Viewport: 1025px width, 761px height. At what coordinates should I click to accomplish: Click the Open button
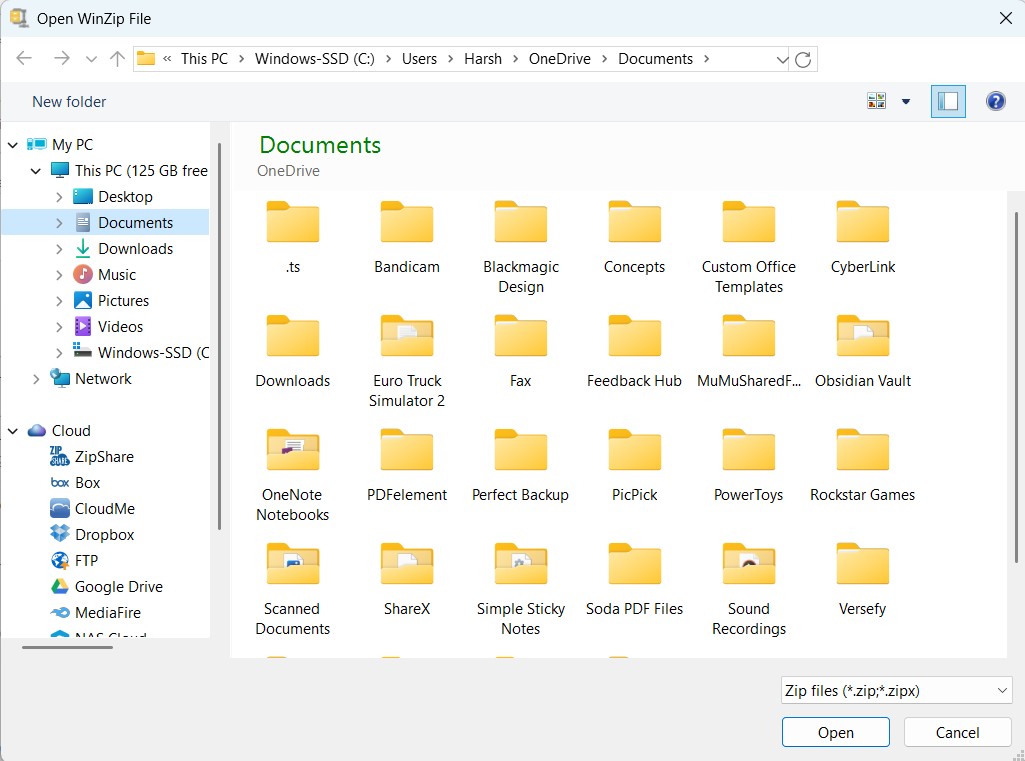tap(835, 732)
